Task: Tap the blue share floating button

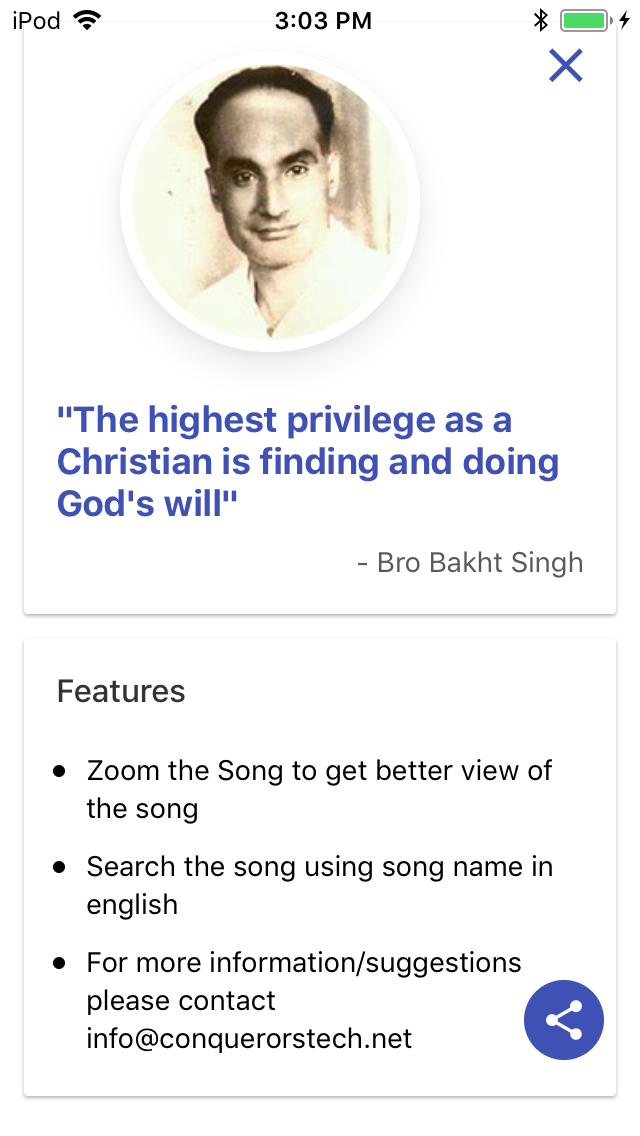Action: click(x=564, y=1020)
